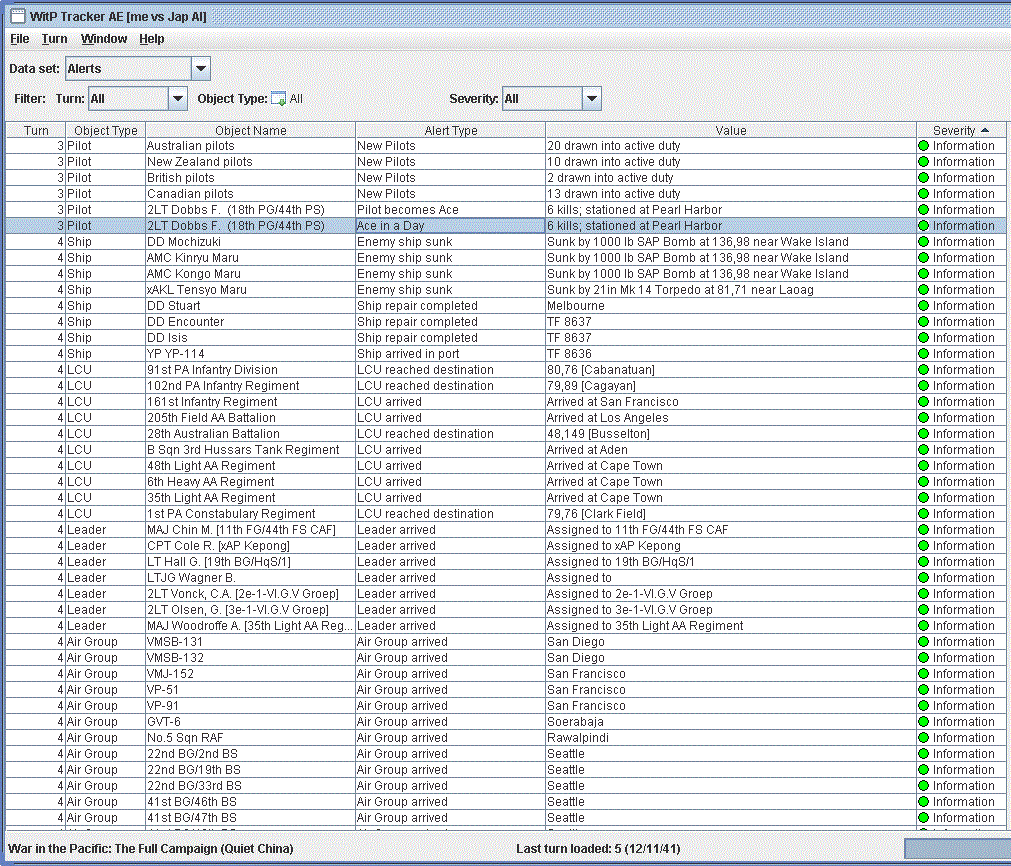
Task: Click green severity icon for MAJ Chin M. row
Action: (x=923, y=529)
